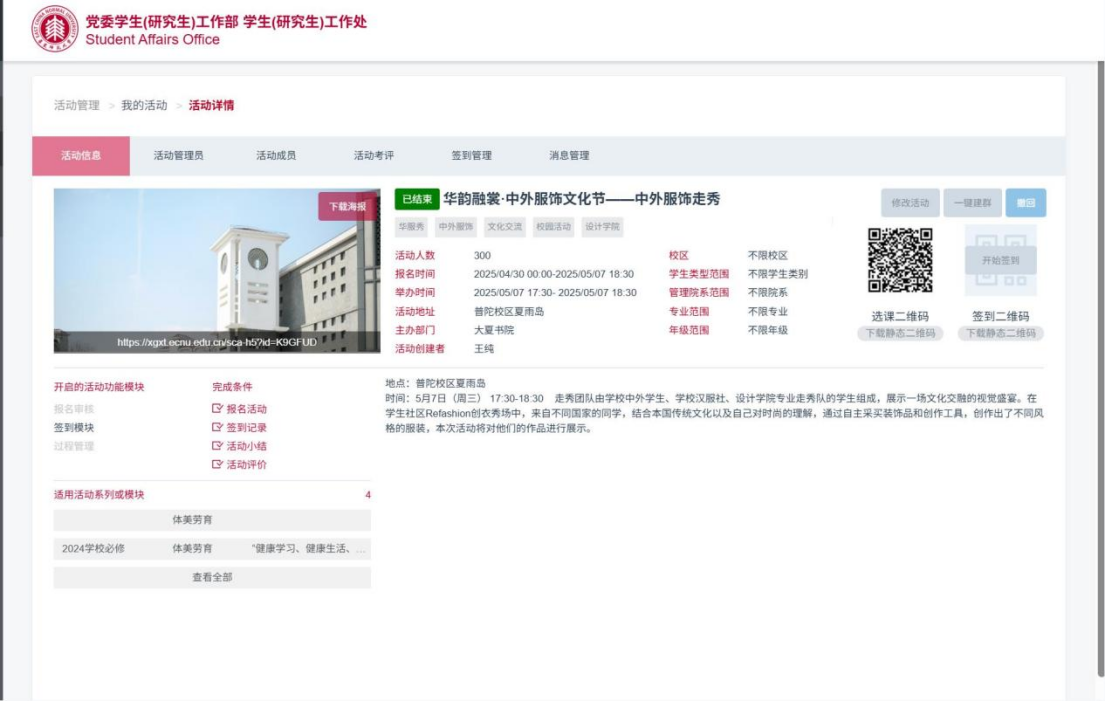Click the 活动管理 breadcrumb link
This screenshot has width=1105, height=701.
[76, 105]
